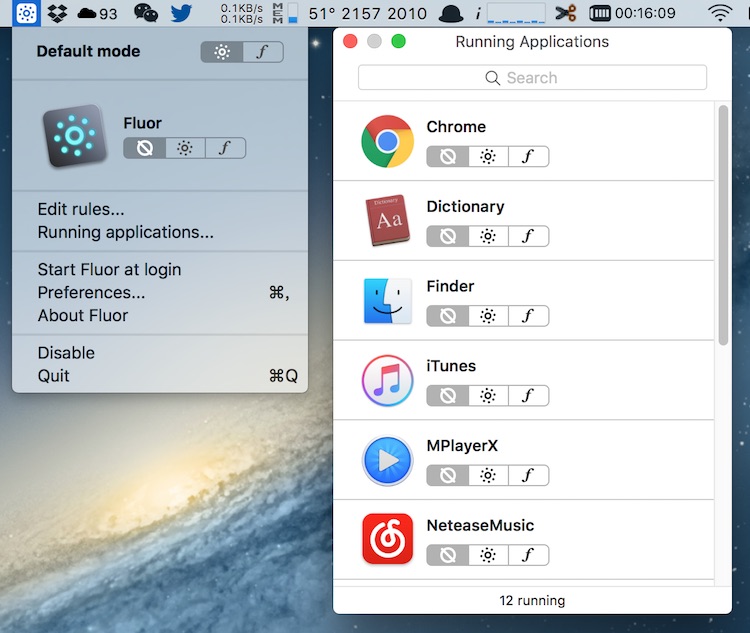The image size is (750, 633).
Task: Click the 00:16:09 timer menu bar item
Action: [632, 13]
